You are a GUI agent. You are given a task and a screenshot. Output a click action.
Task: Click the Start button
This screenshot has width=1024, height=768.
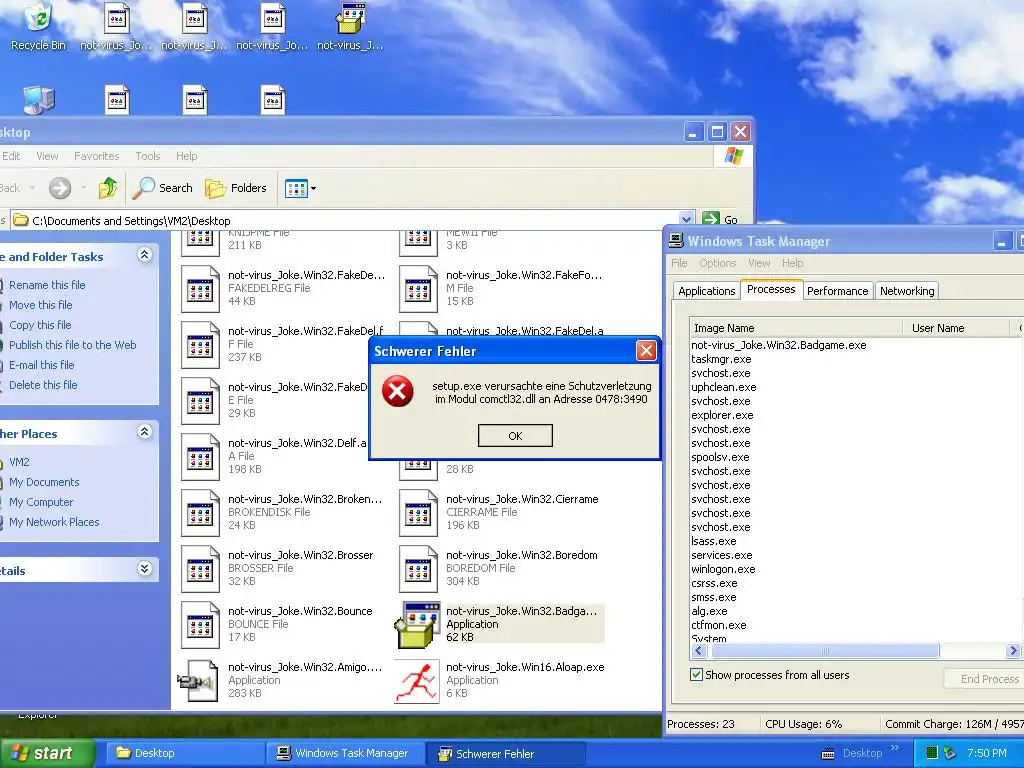click(x=47, y=753)
